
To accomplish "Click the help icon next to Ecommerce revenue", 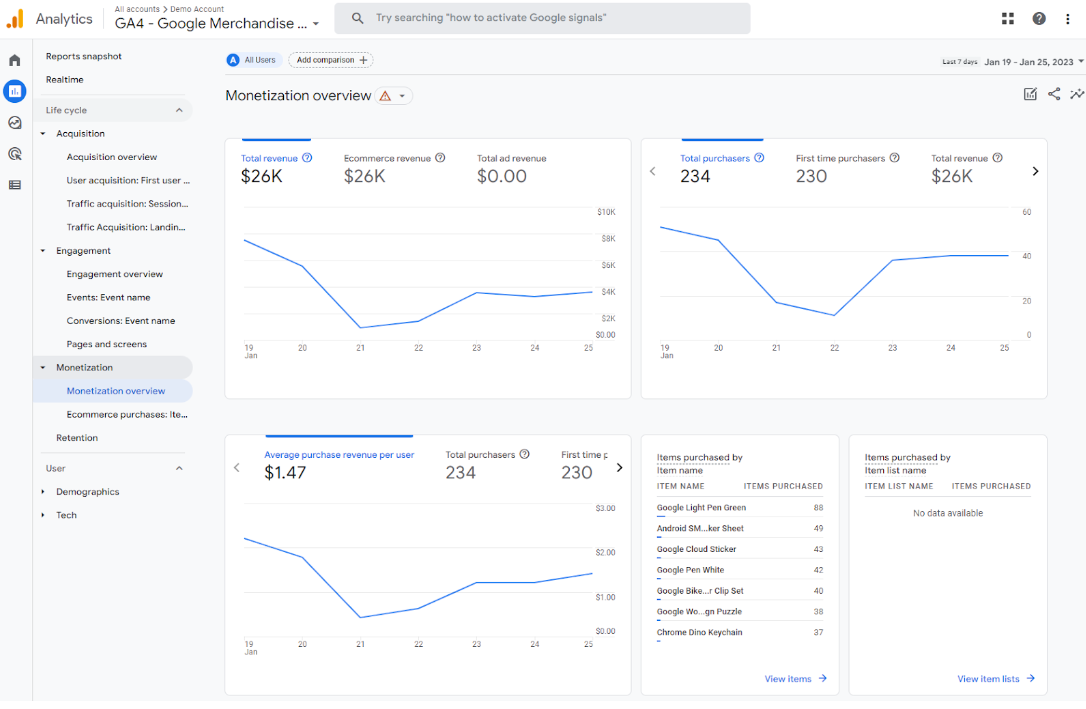I will point(440,158).
